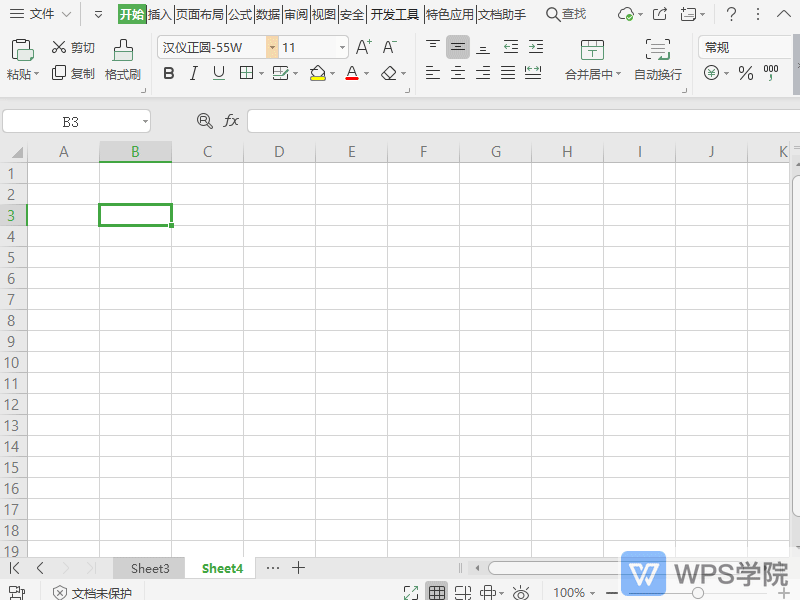Go to first sheet navigation arrow
Viewport: 800px width, 600px height.
(14, 568)
